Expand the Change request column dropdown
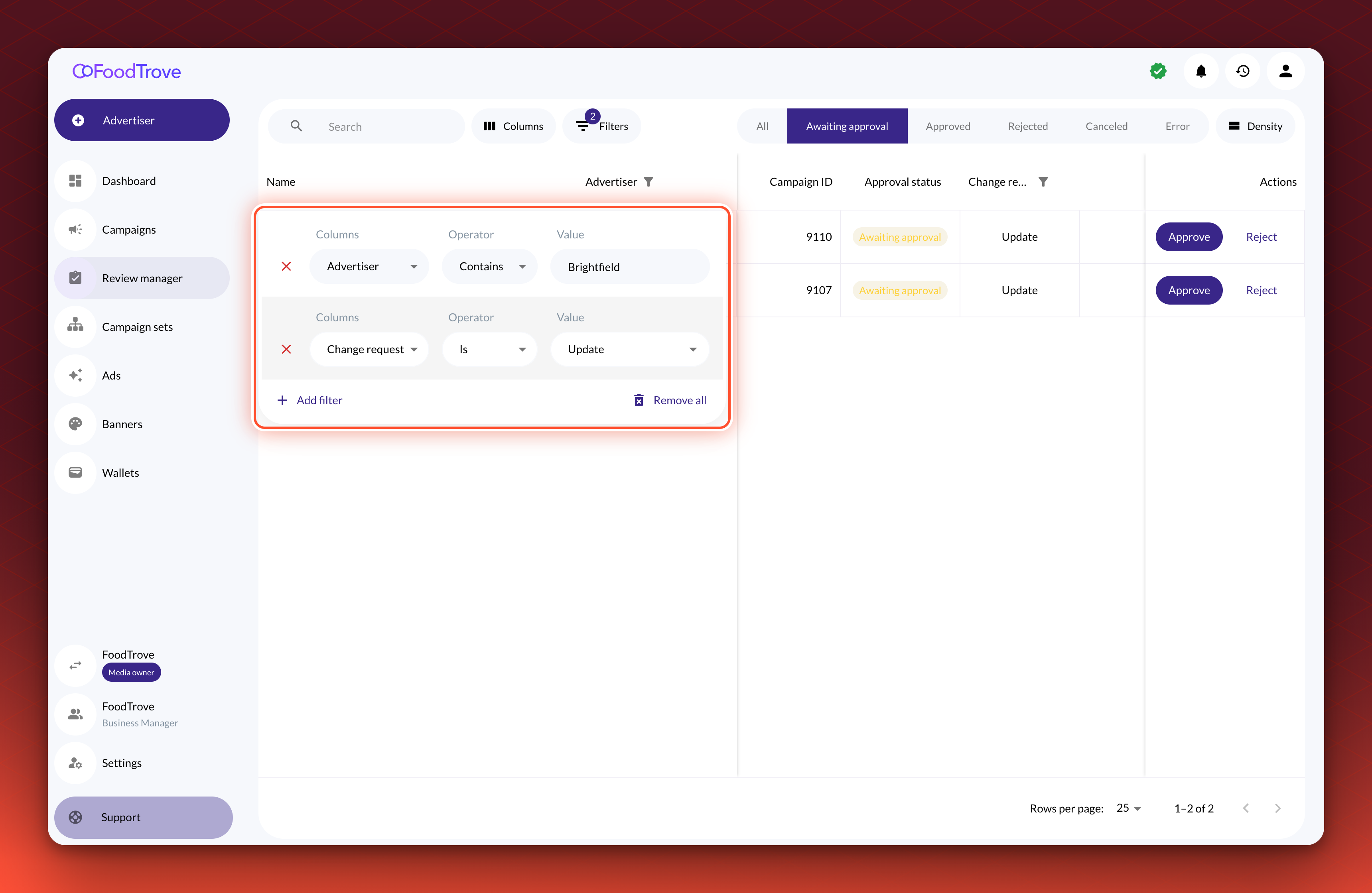 coord(369,349)
